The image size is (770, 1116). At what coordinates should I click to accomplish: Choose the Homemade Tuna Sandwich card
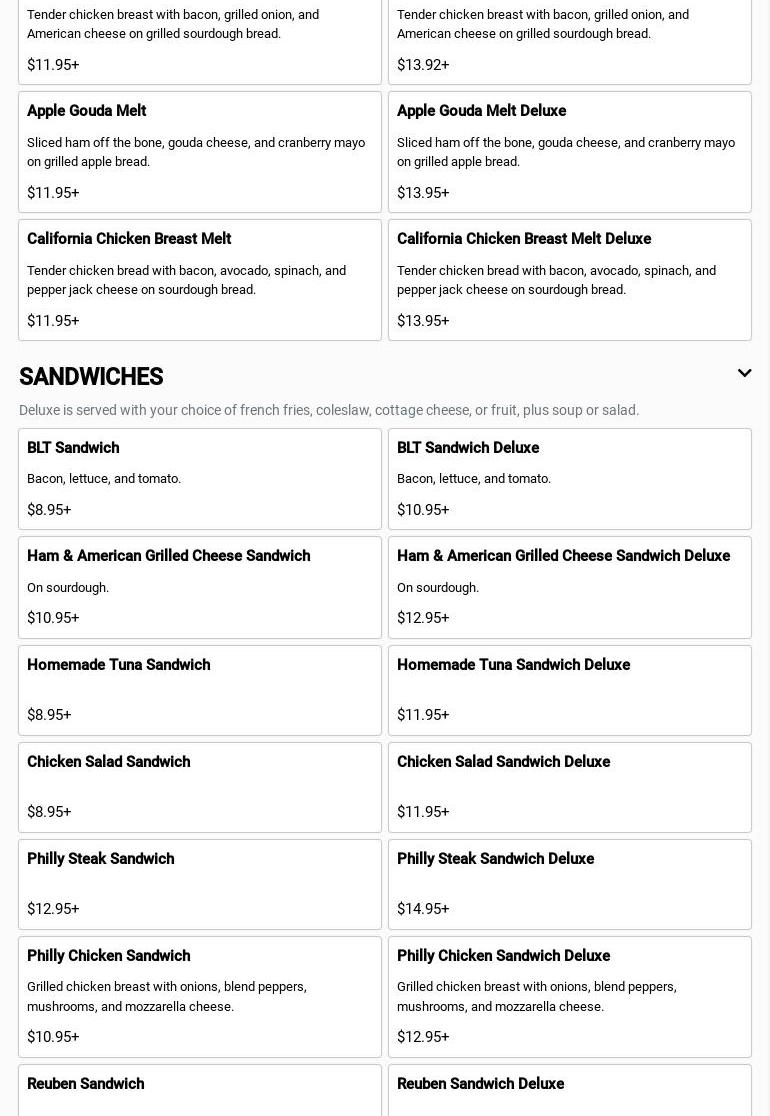click(x=199, y=690)
